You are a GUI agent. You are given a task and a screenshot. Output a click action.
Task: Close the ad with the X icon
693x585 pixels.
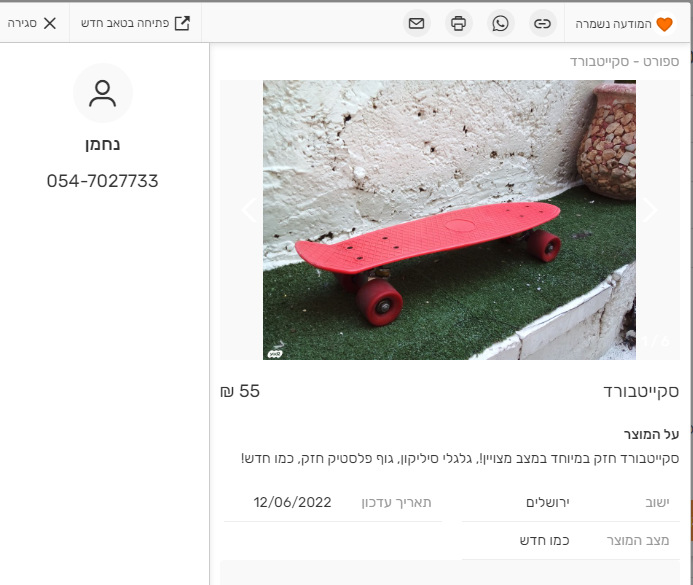point(50,23)
